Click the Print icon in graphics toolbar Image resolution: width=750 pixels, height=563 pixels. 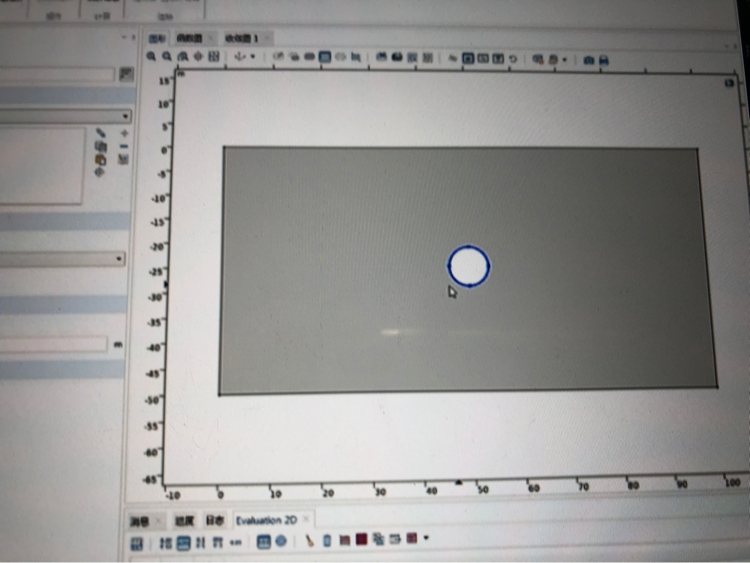pyautogui.click(x=604, y=60)
